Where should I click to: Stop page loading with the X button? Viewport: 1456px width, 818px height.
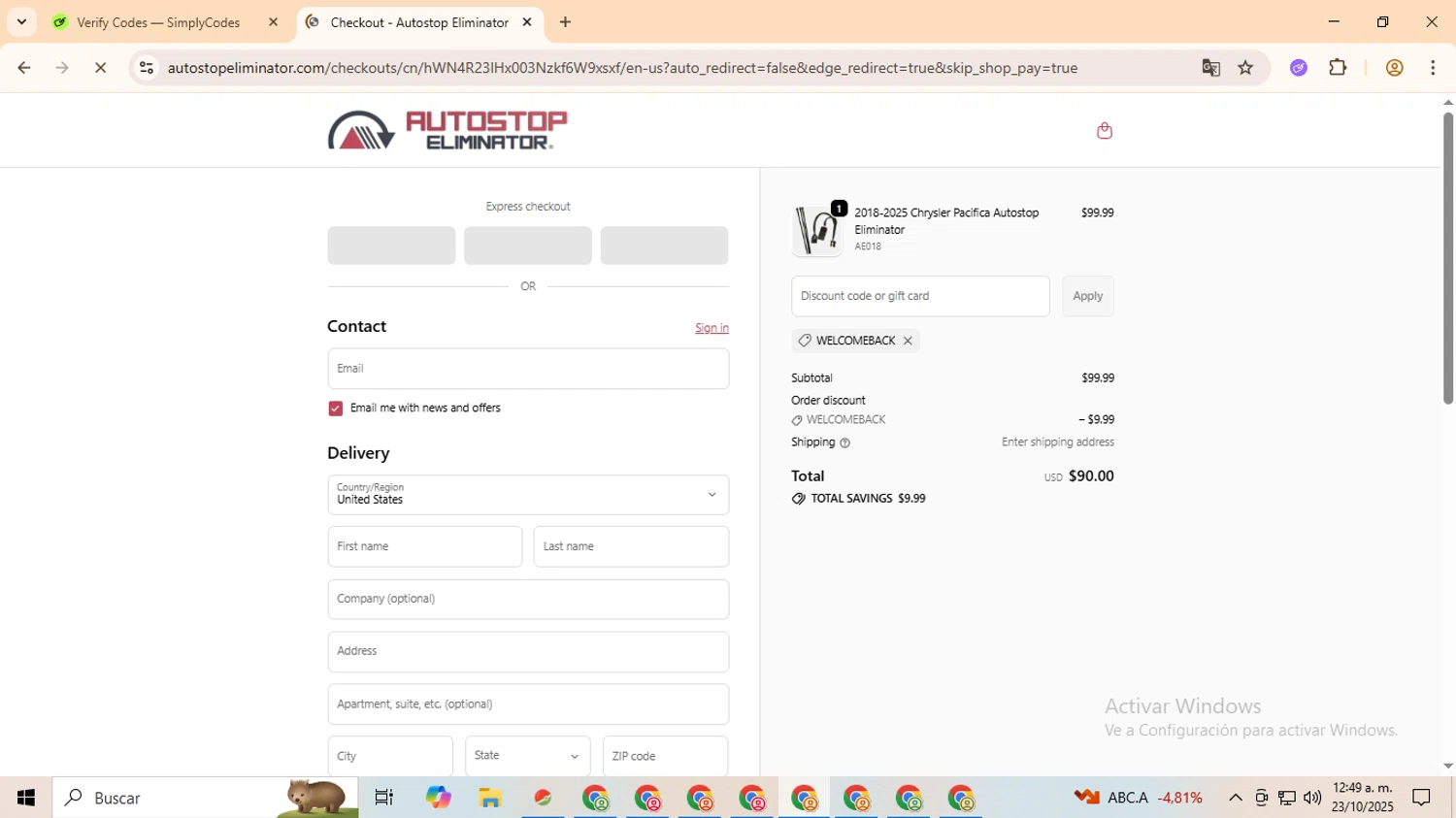coord(100,68)
